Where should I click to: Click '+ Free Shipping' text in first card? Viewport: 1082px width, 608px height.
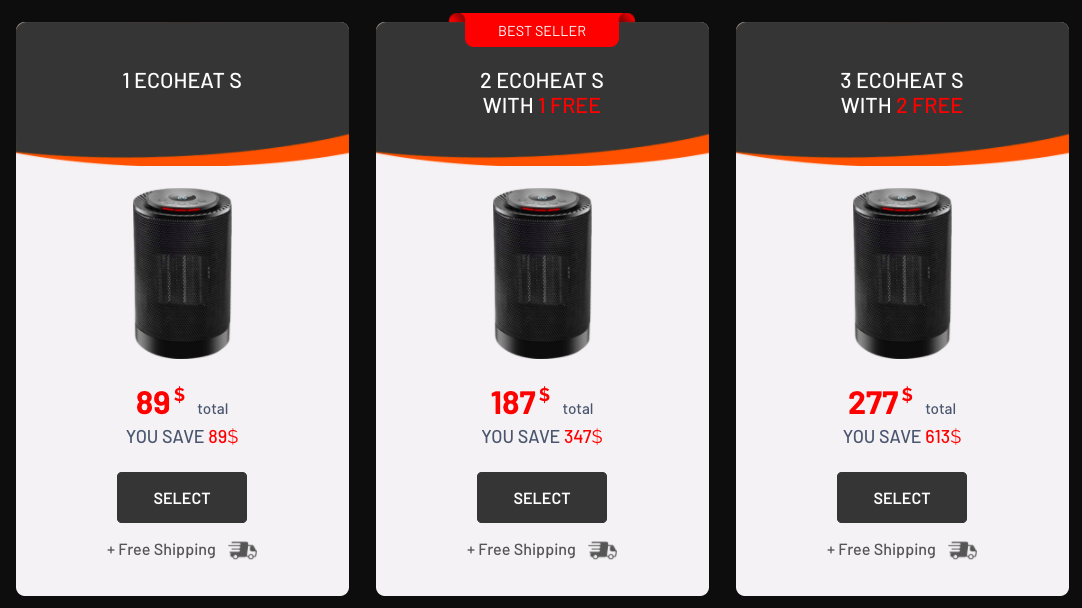[x=161, y=550]
